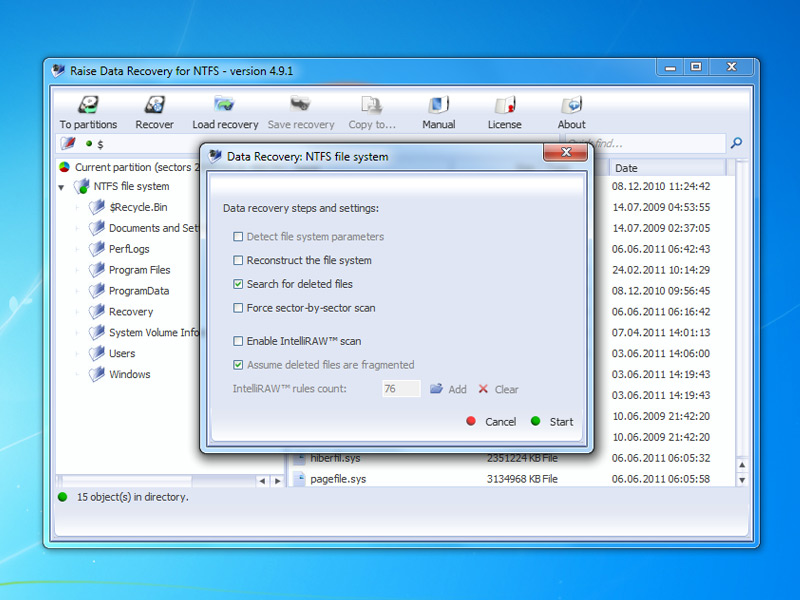The height and width of the screenshot is (600, 800).
Task: Click the Date column header
Action: [667, 168]
